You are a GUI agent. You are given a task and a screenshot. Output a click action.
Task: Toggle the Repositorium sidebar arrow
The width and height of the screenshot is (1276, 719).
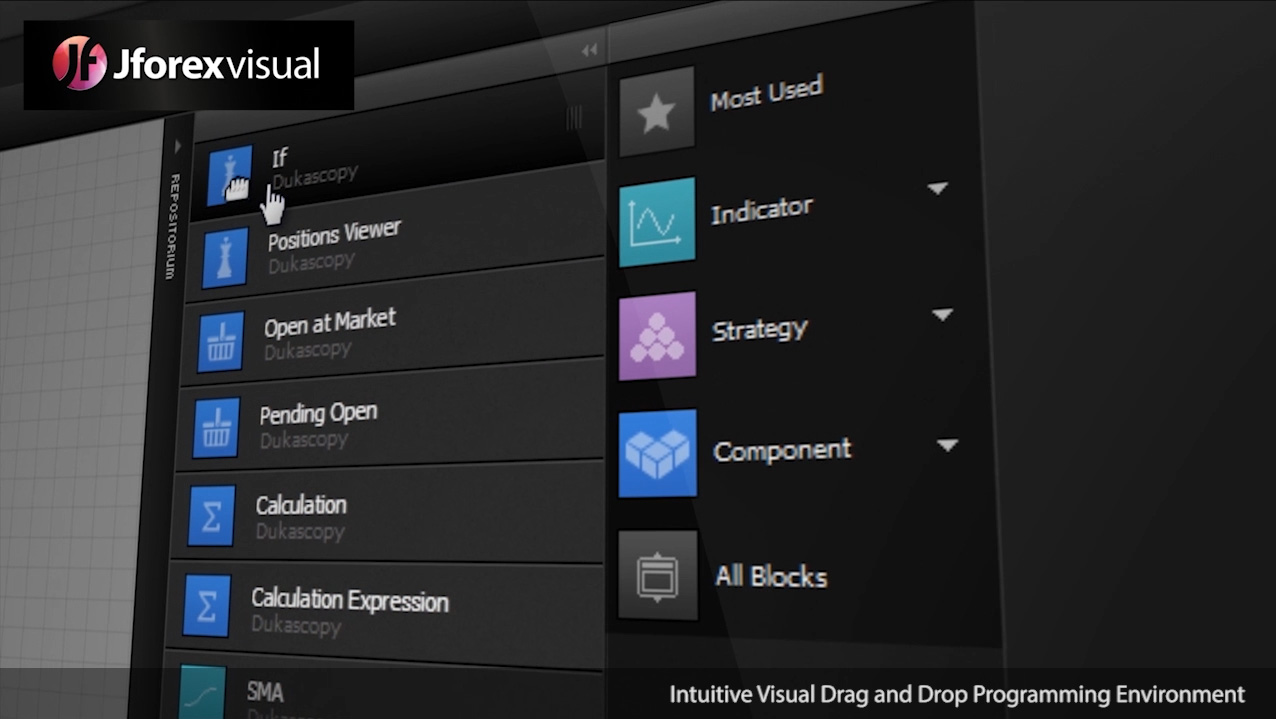point(178,146)
